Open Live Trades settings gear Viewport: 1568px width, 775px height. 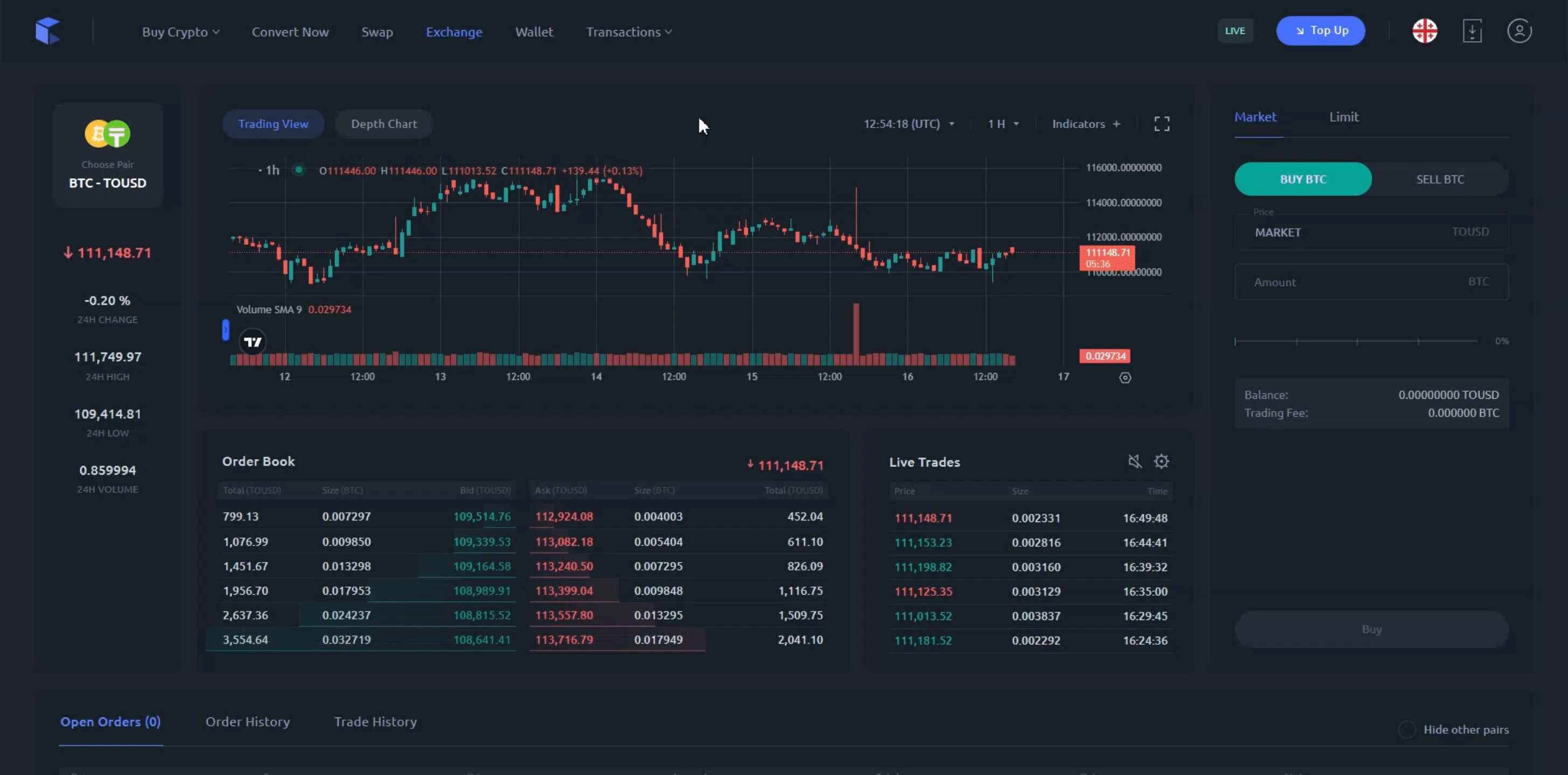click(x=1161, y=462)
